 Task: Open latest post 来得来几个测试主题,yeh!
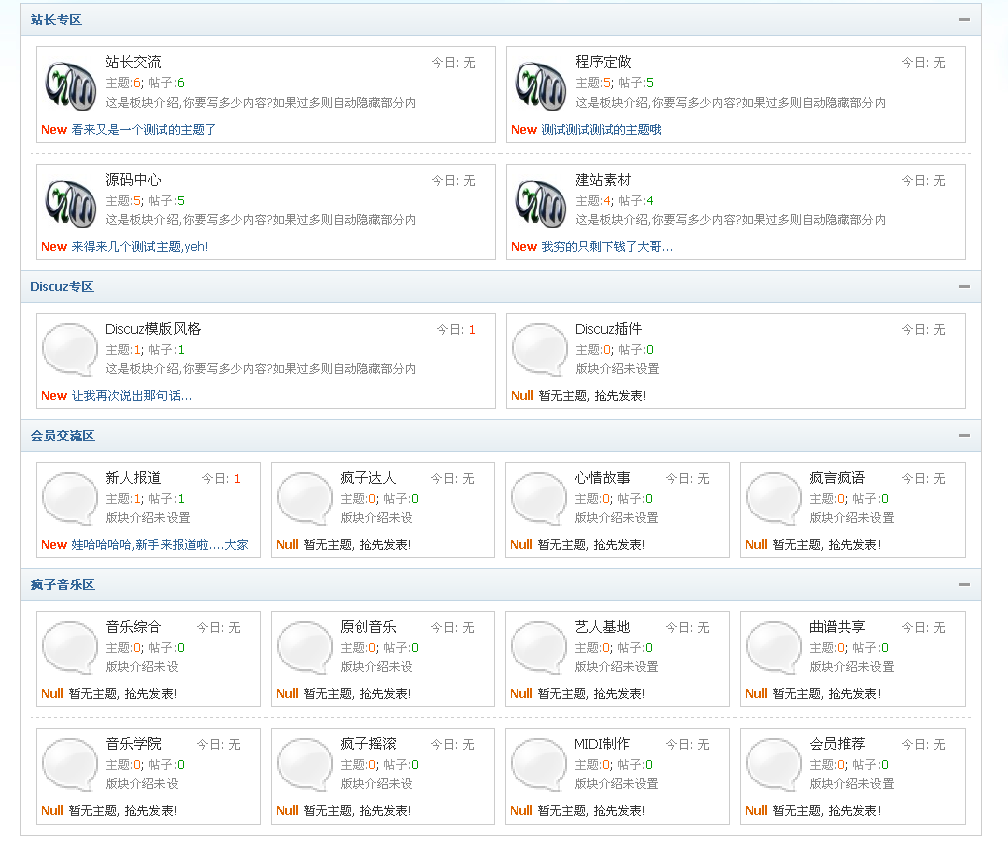140,247
